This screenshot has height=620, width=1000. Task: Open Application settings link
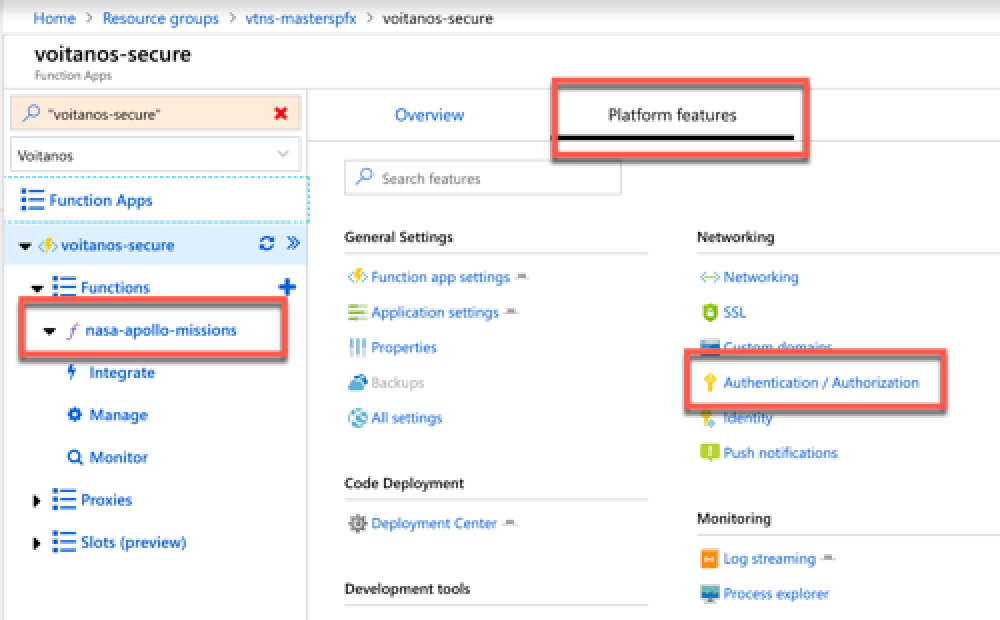(435, 313)
